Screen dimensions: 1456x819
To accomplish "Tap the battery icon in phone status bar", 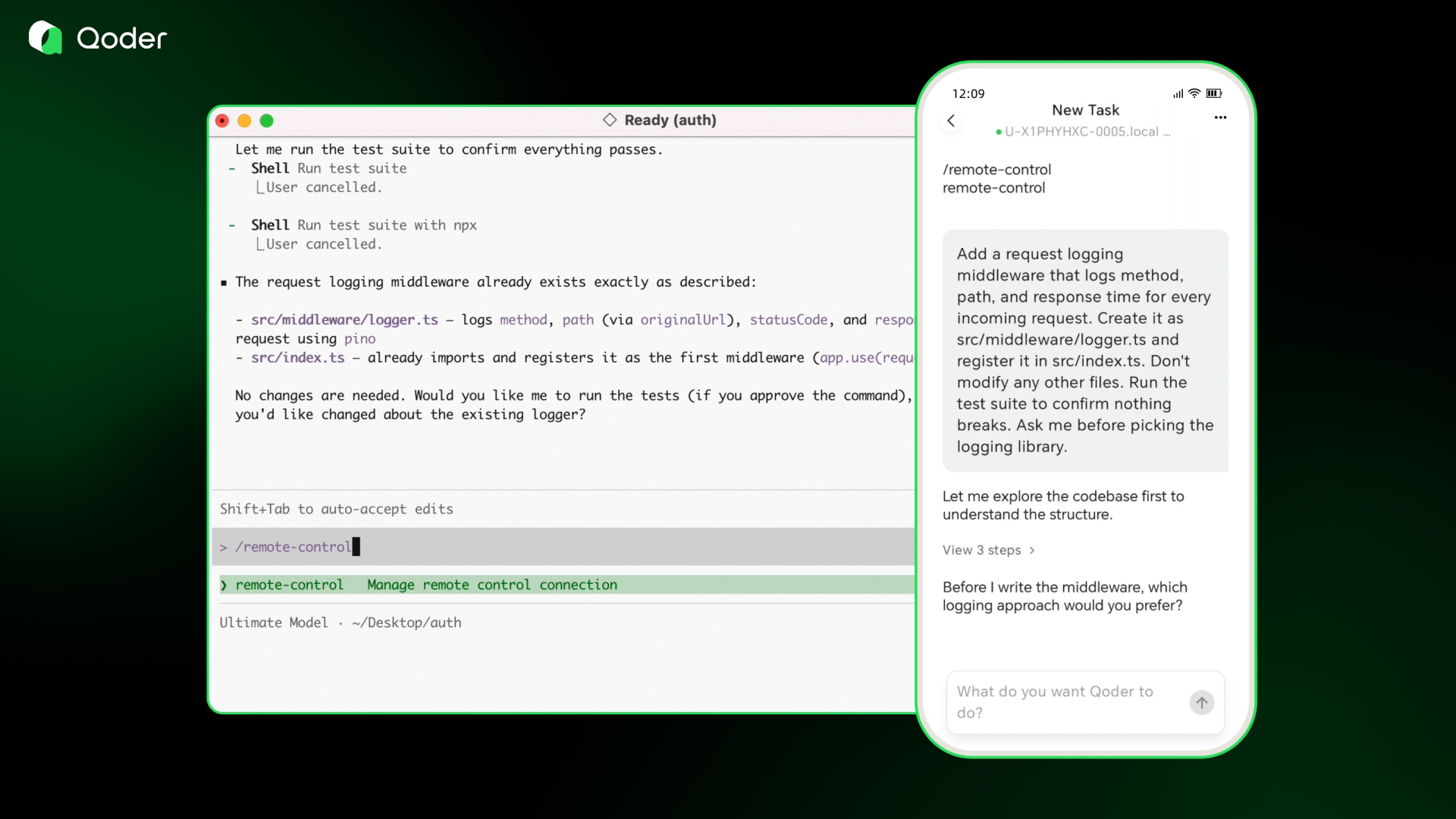I will [x=1214, y=93].
